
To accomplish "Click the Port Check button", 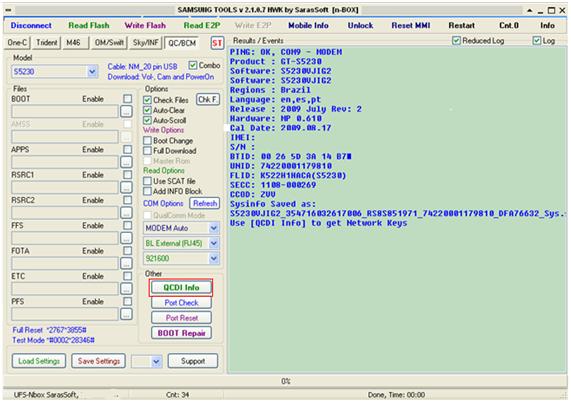I will 181,303.
